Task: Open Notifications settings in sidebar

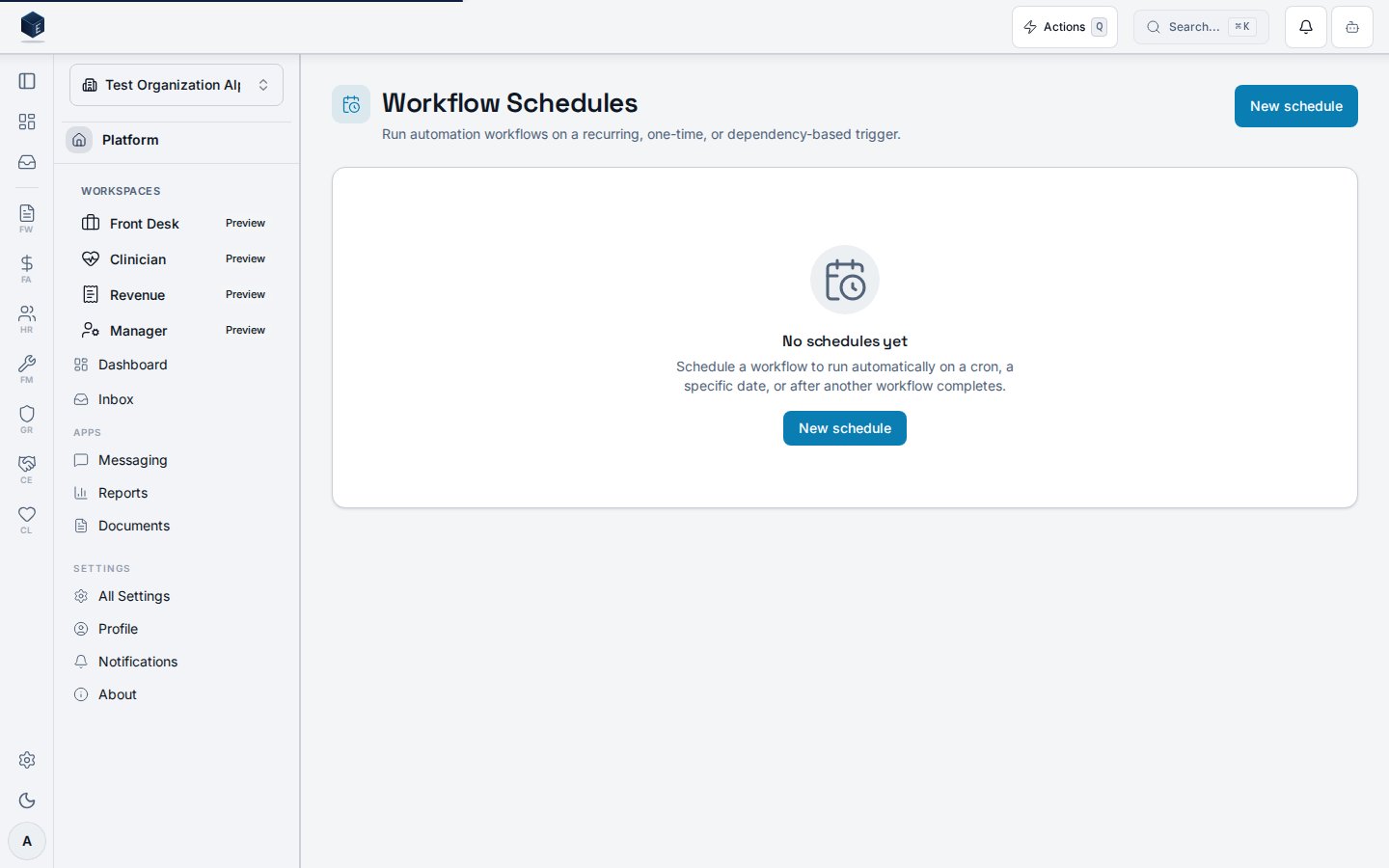Action: tap(176, 662)
